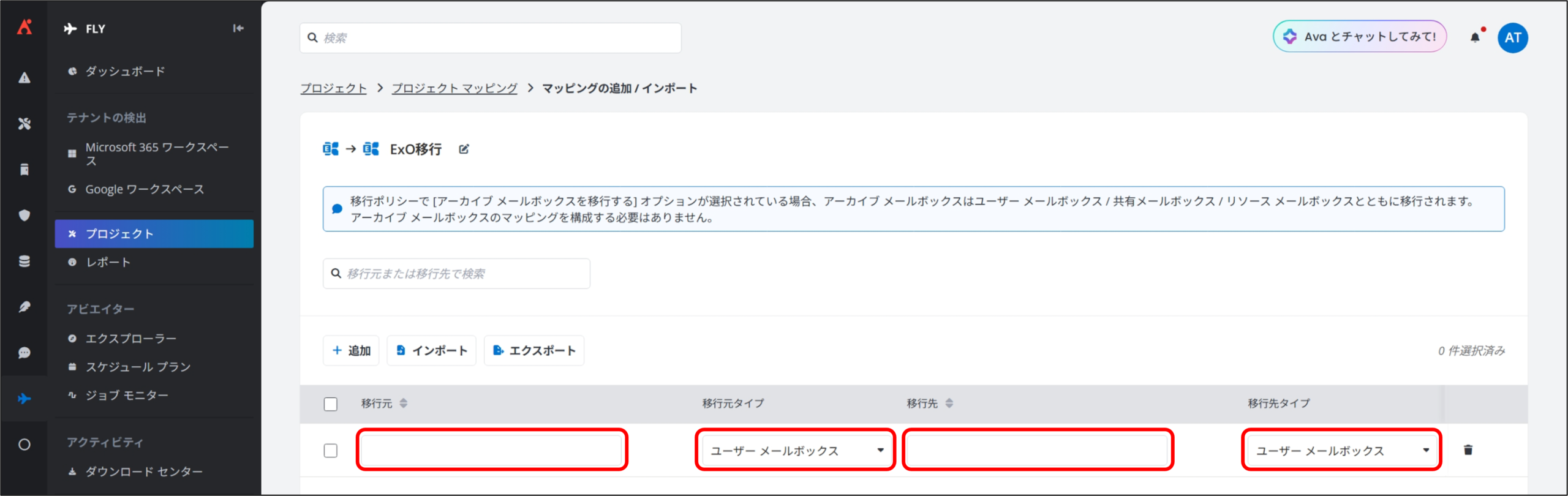This screenshot has height=496, width=1568.
Task: Click the 追加 button
Action: [351, 351]
